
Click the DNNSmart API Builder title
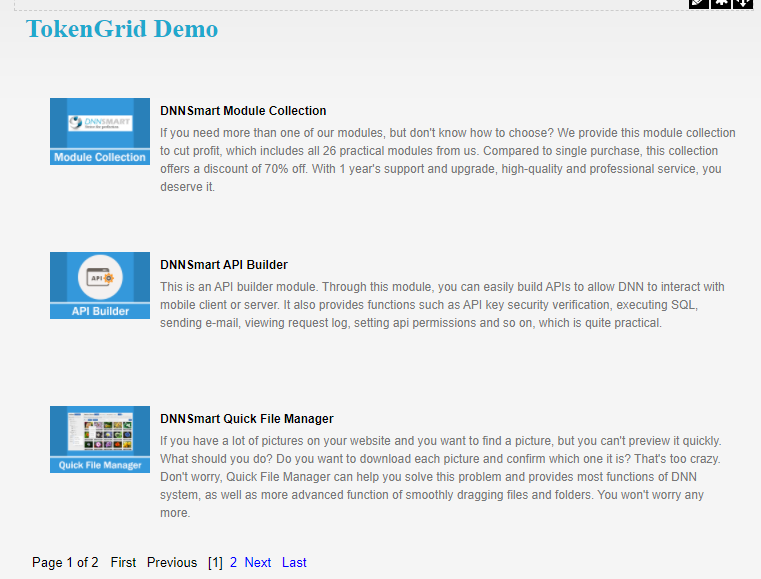pyautogui.click(x=224, y=265)
